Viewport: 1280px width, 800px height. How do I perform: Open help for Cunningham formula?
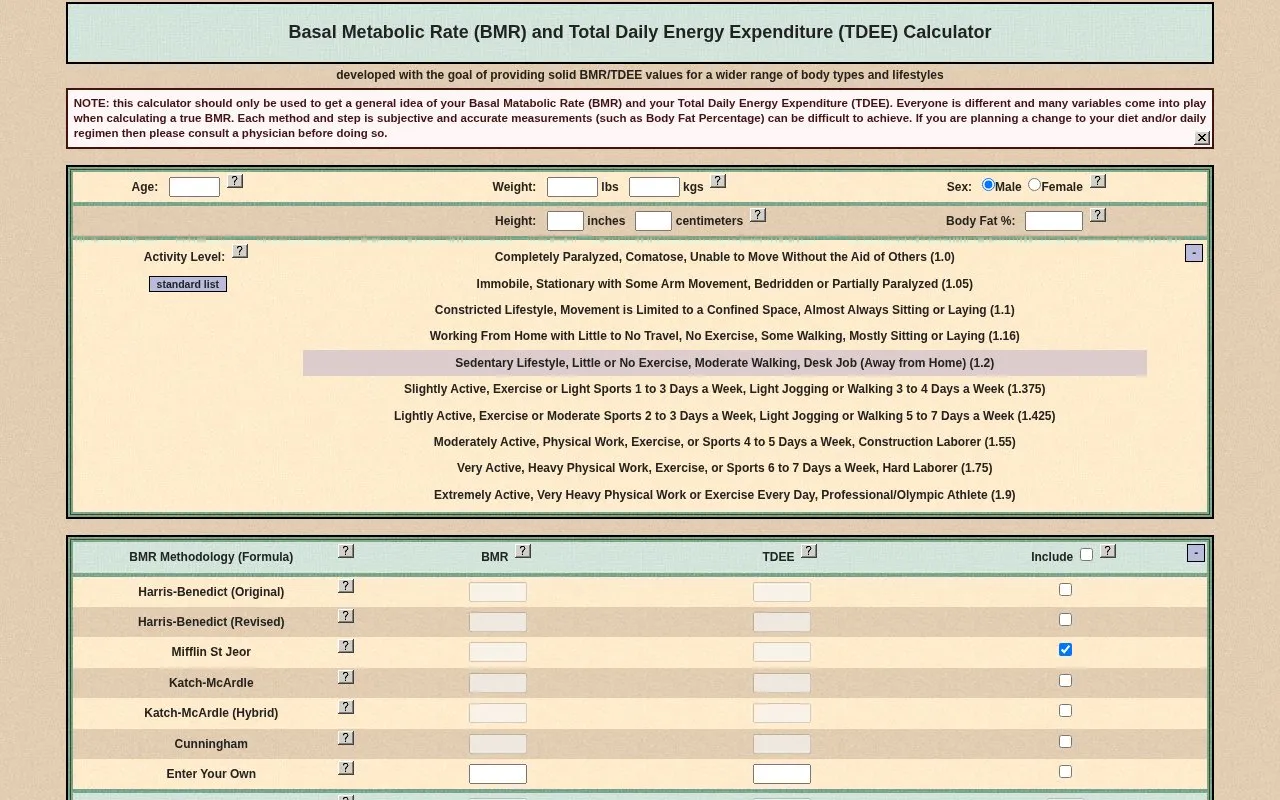(x=346, y=738)
